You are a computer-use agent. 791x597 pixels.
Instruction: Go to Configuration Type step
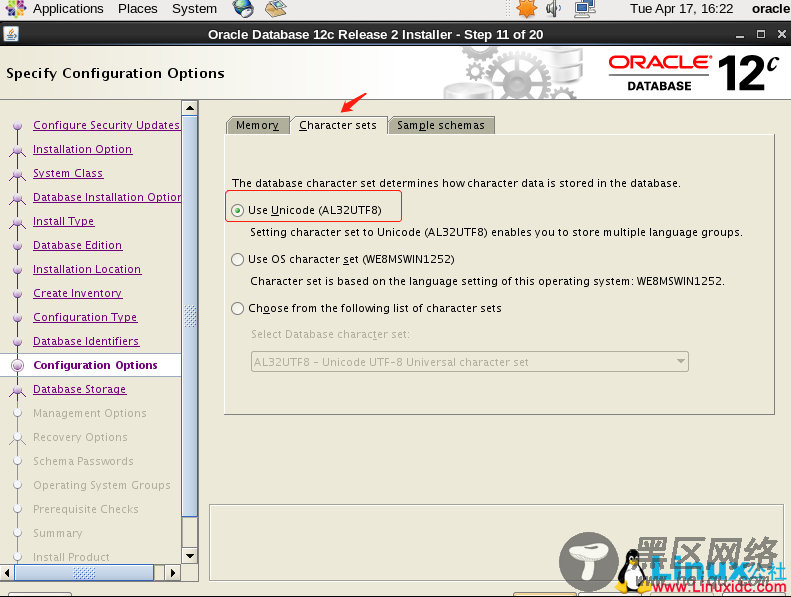pos(85,317)
